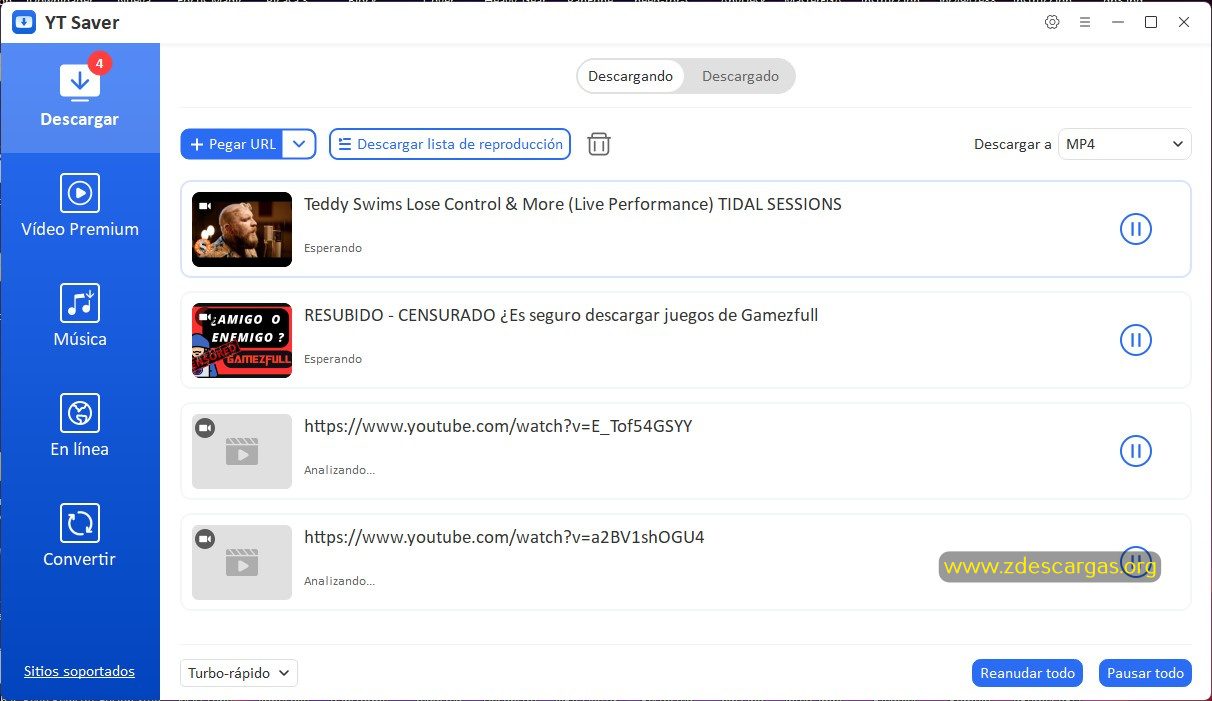The width and height of the screenshot is (1212, 701).
Task: Open the MP4 format dropdown
Action: [x=1125, y=144]
